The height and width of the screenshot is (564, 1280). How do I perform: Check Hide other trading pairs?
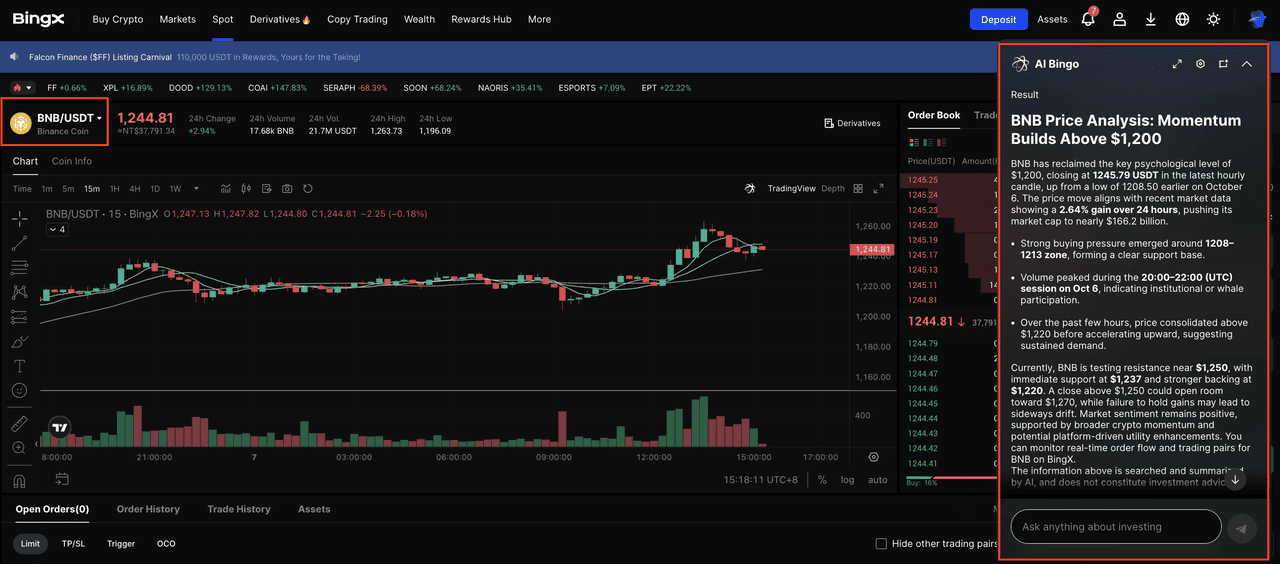[x=881, y=544]
